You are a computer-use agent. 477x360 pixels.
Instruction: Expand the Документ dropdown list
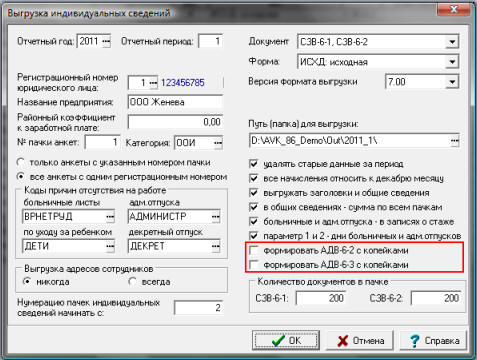[x=452, y=42]
